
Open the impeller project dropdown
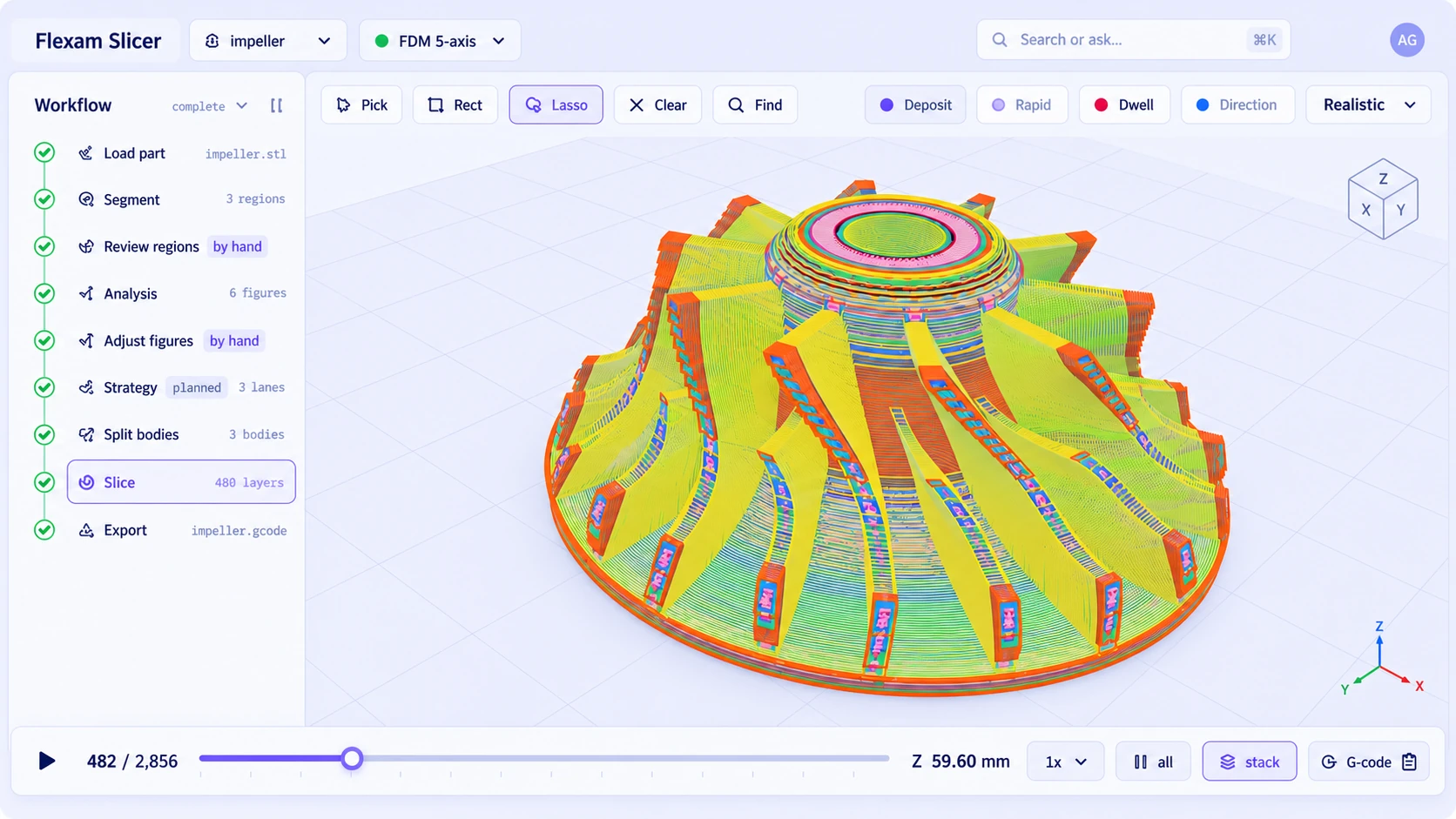(x=268, y=41)
